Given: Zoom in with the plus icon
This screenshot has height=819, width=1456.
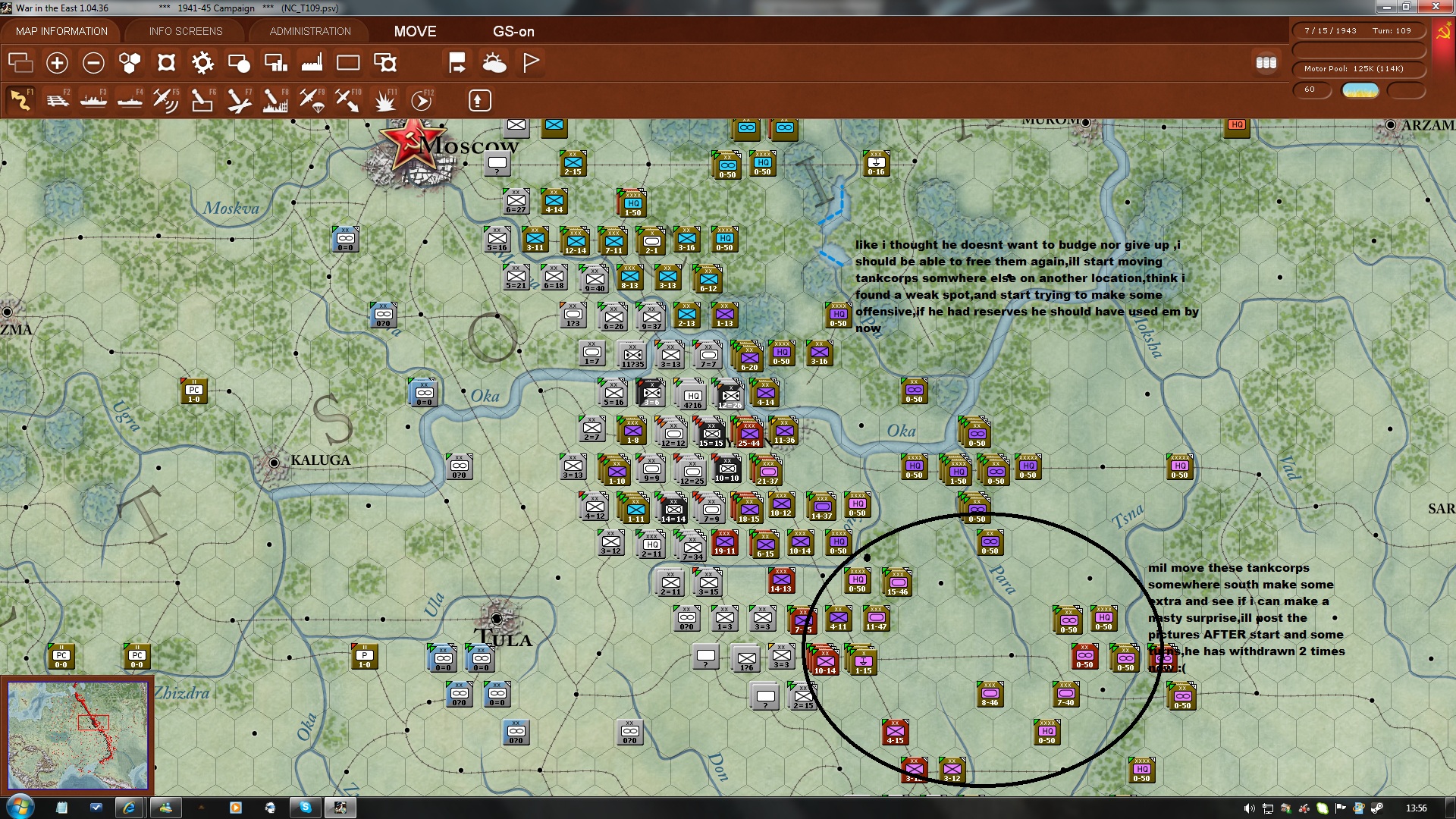Looking at the screenshot, I should click(57, 63).
